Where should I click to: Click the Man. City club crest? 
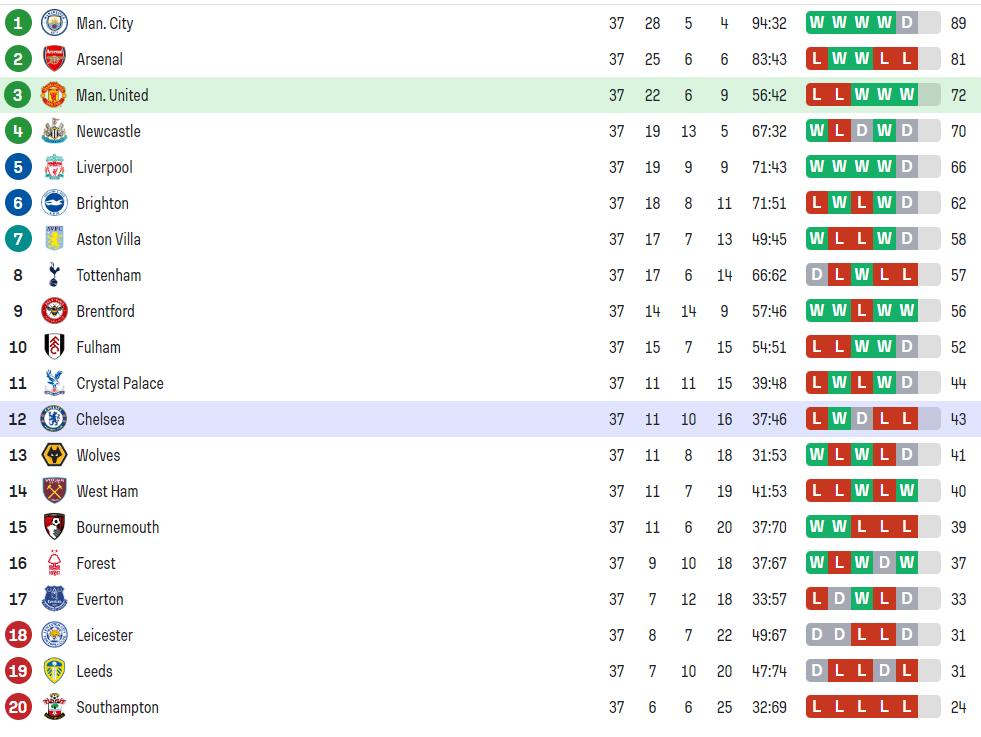[x=54, y=23]
